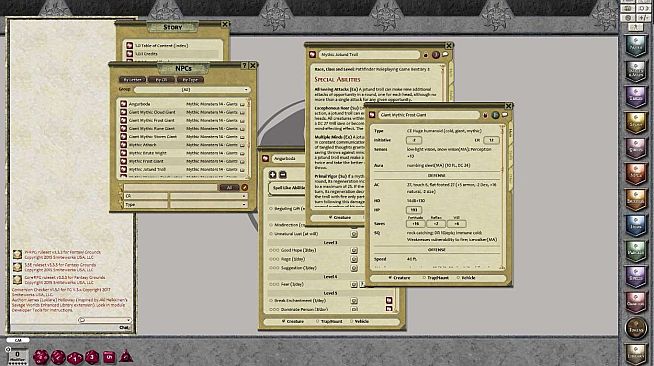Open the Images & Maps sidebar button
The image size is (654, 366).
[x=636, y=71]
